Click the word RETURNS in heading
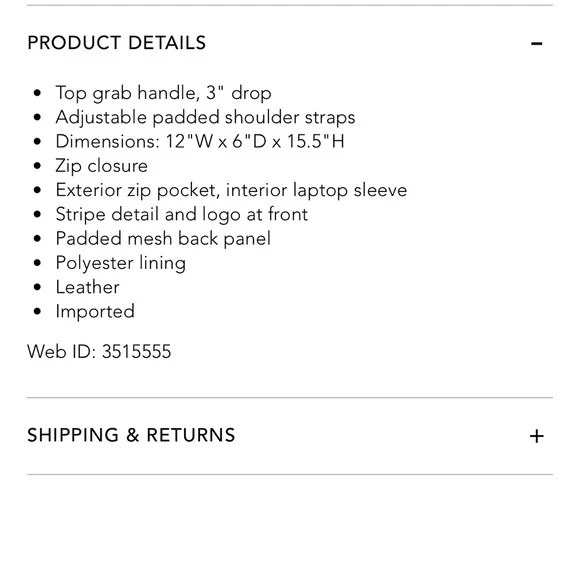The width and height of the screenshot is (580, 580). (191, 435)
